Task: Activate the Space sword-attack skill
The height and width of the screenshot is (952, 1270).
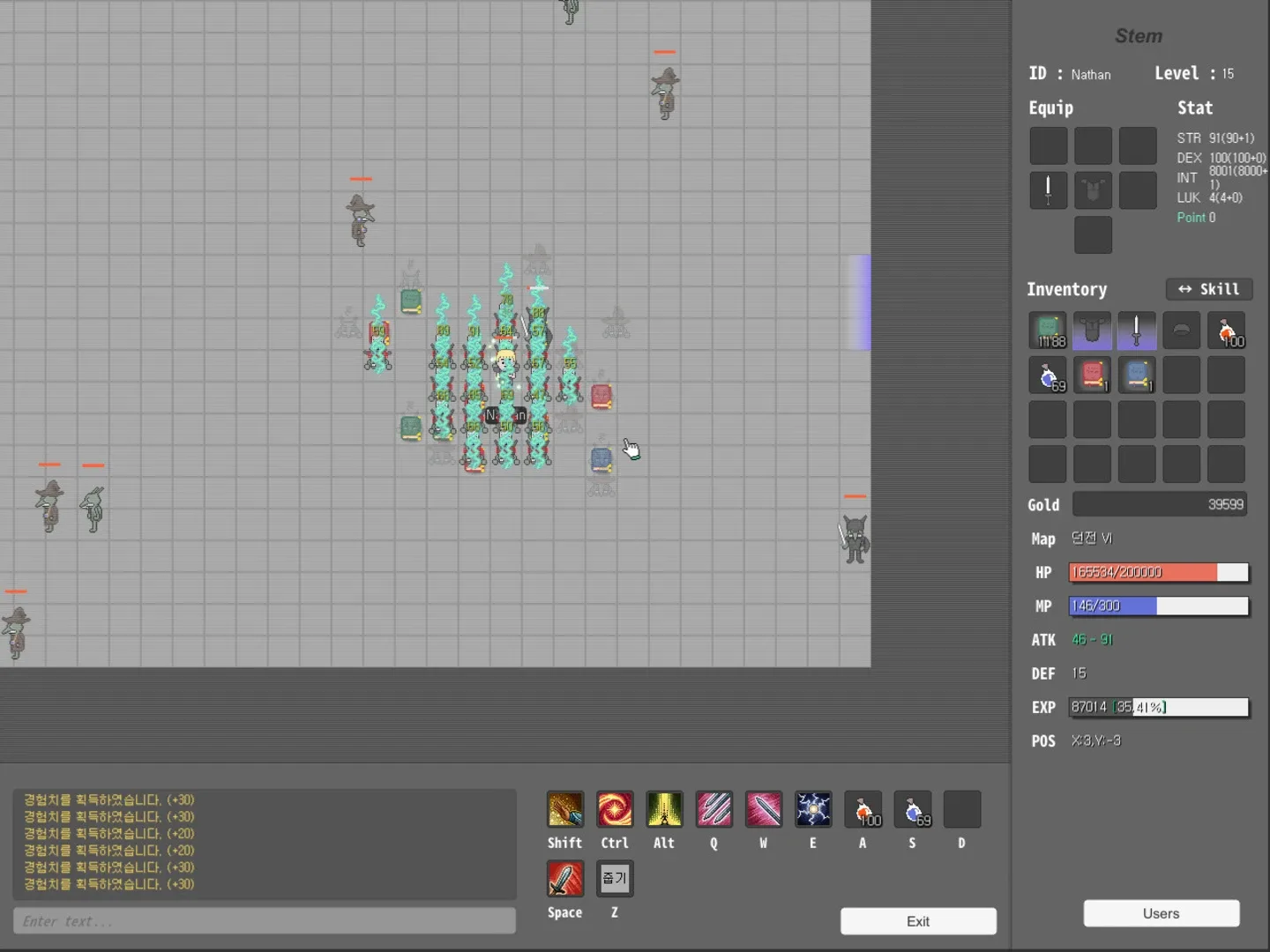Action: point(564,879)
